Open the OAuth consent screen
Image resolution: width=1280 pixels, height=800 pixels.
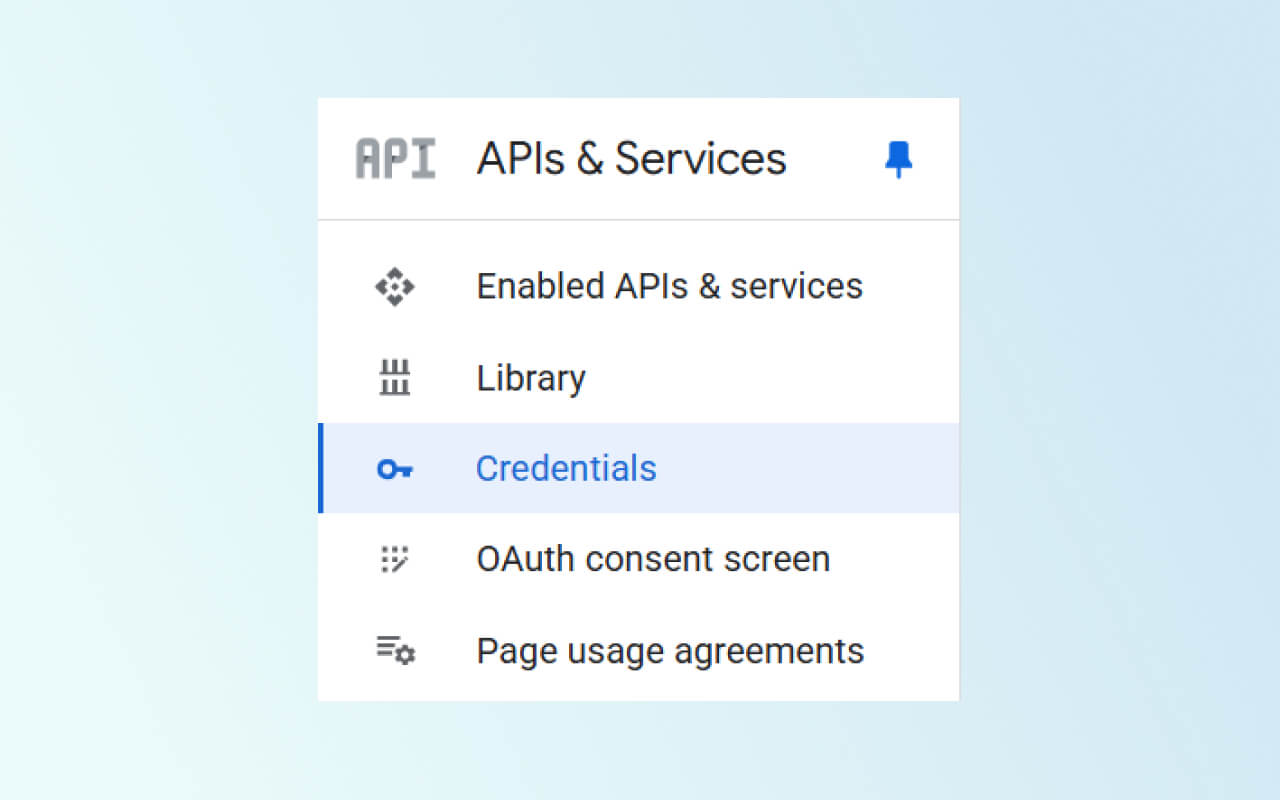pos(653,559)
